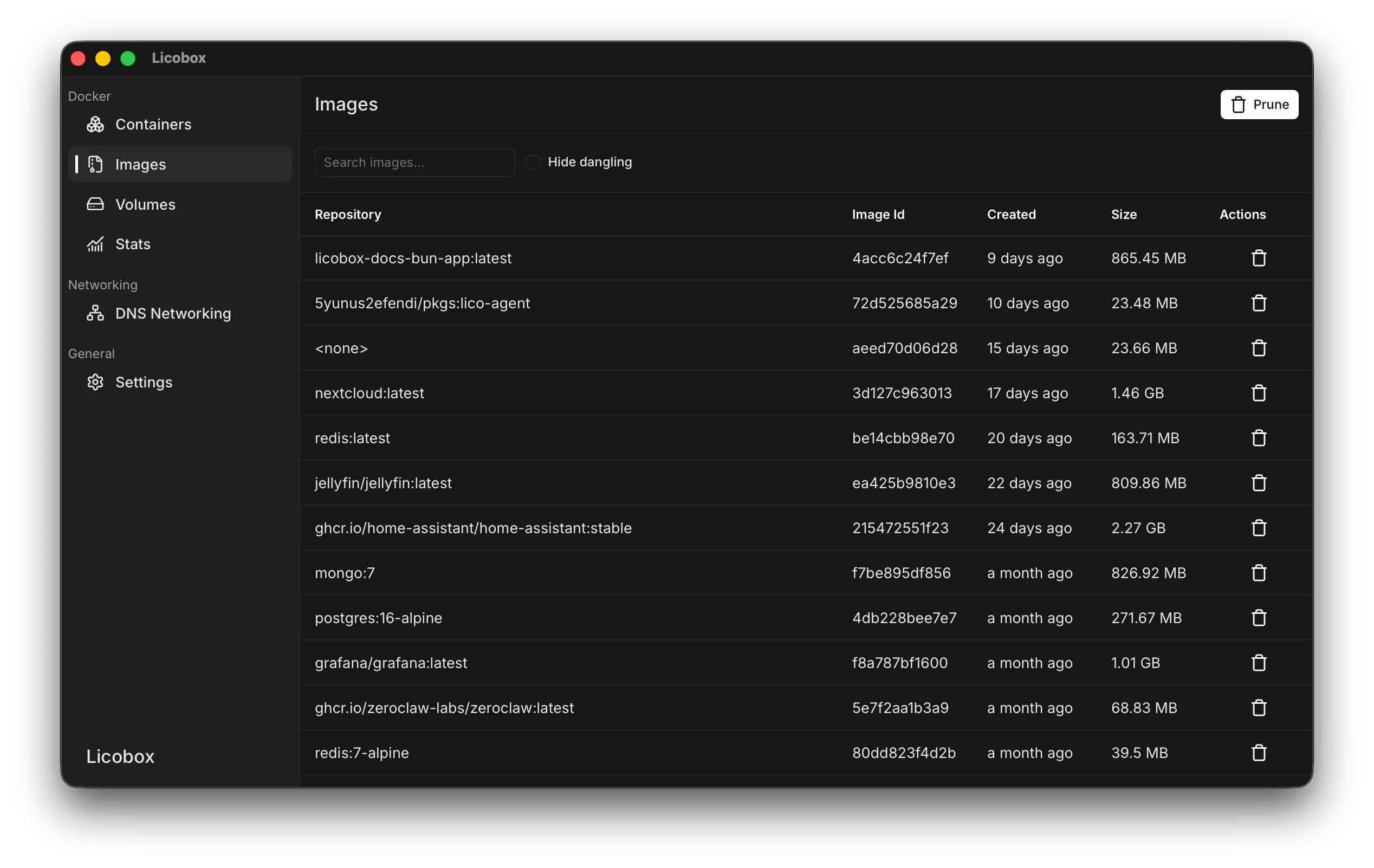Viewport: 1374px width, 868px height.
Task: Click size value 2.27 GB
Action: [1138, 528]
